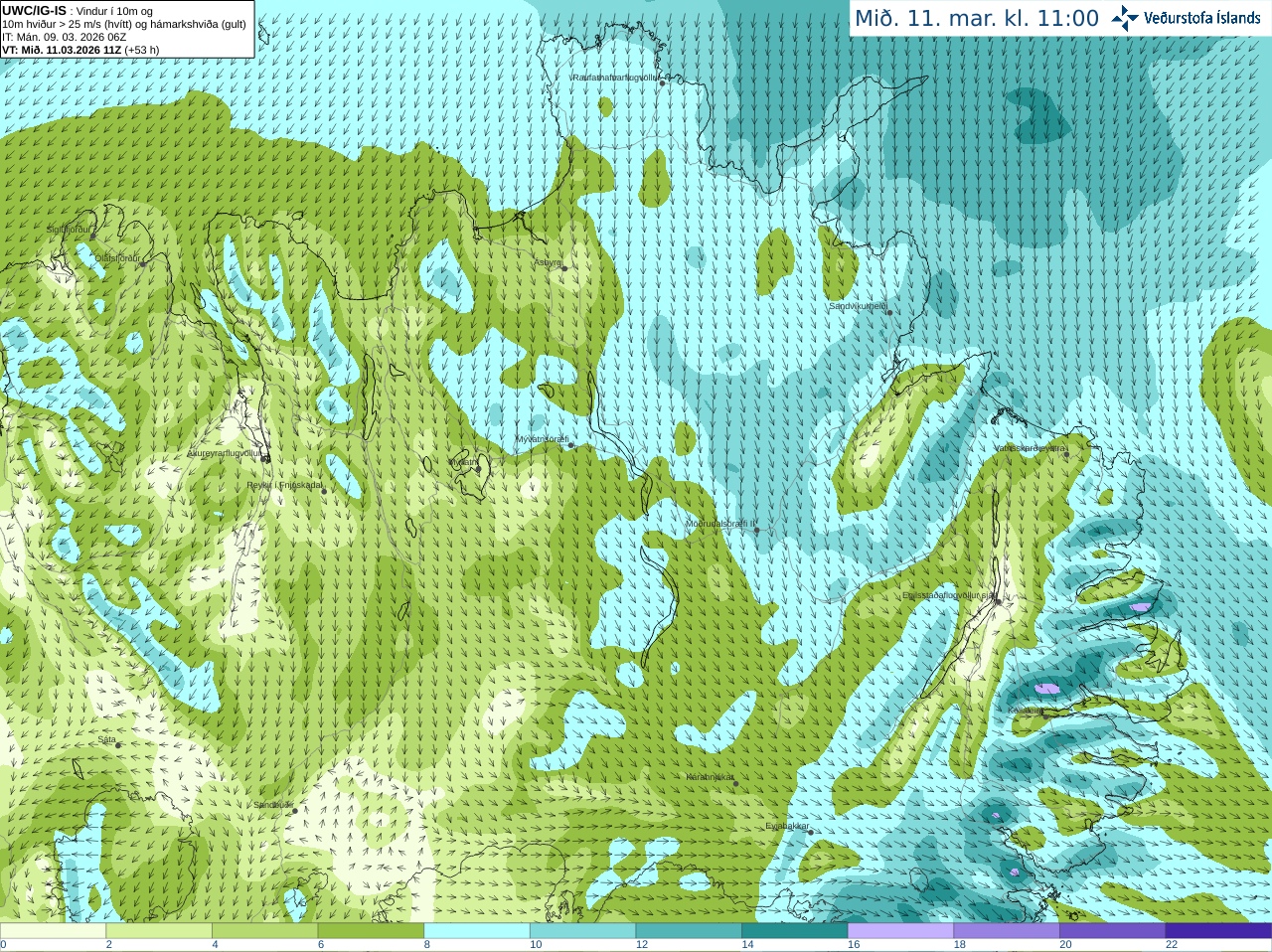Select the Sandbúðir station marker
1272x952 pixels.
click(295, 811)
